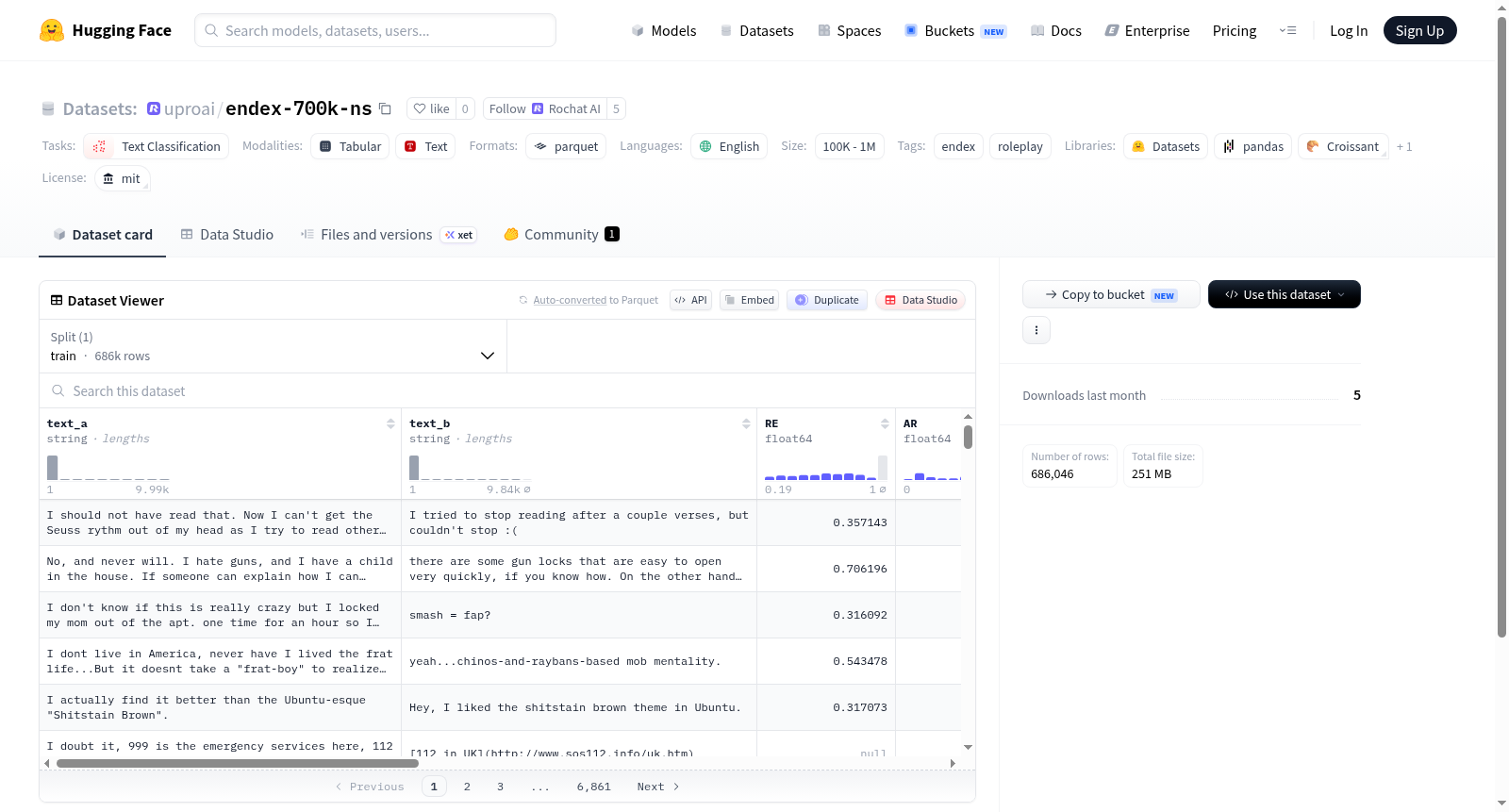Click the Rochat AI avatar in Follow button
This screenshot has height=812, width=1509.
(538, 108)
